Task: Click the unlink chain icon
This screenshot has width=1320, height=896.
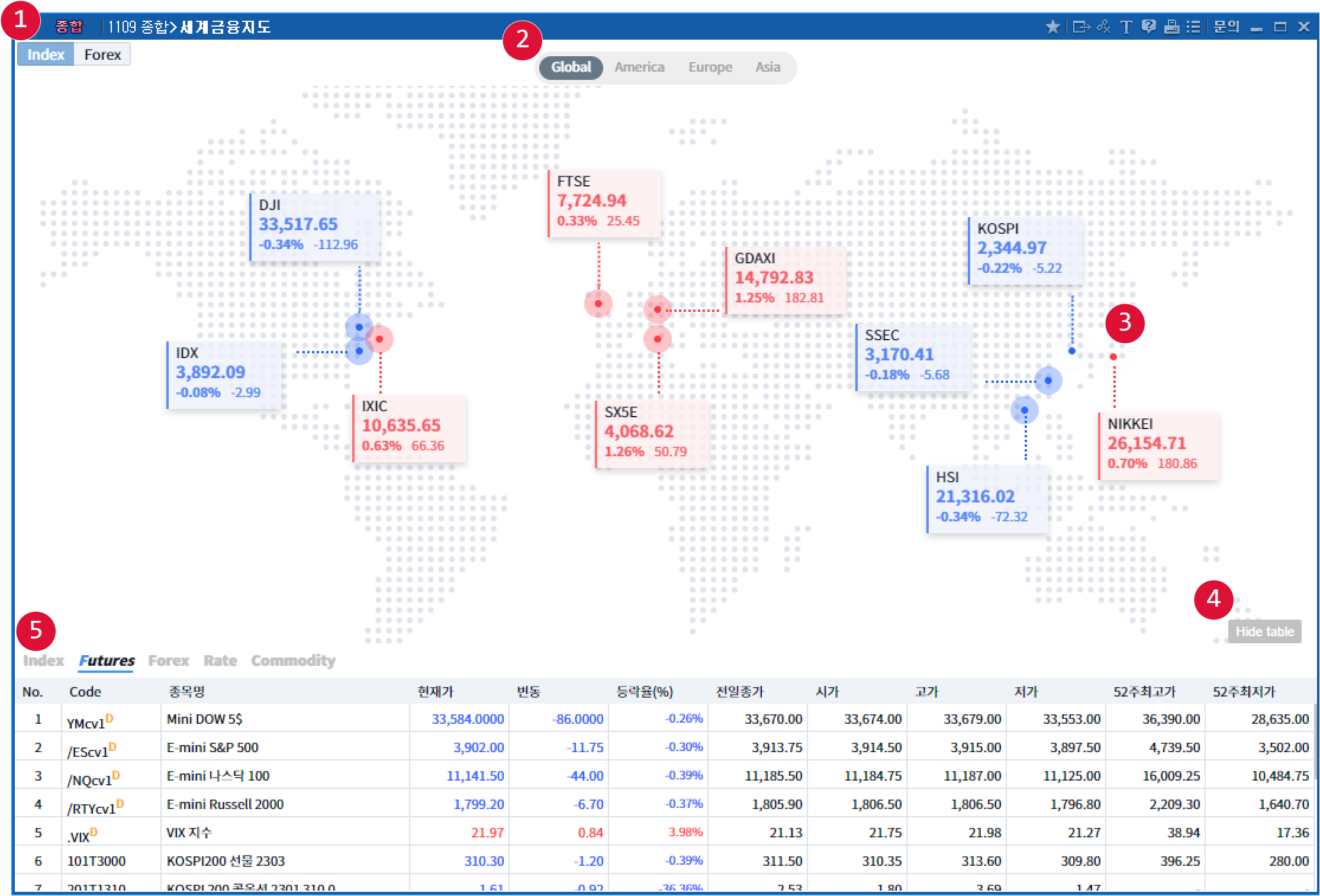Action: [1103, 27]
